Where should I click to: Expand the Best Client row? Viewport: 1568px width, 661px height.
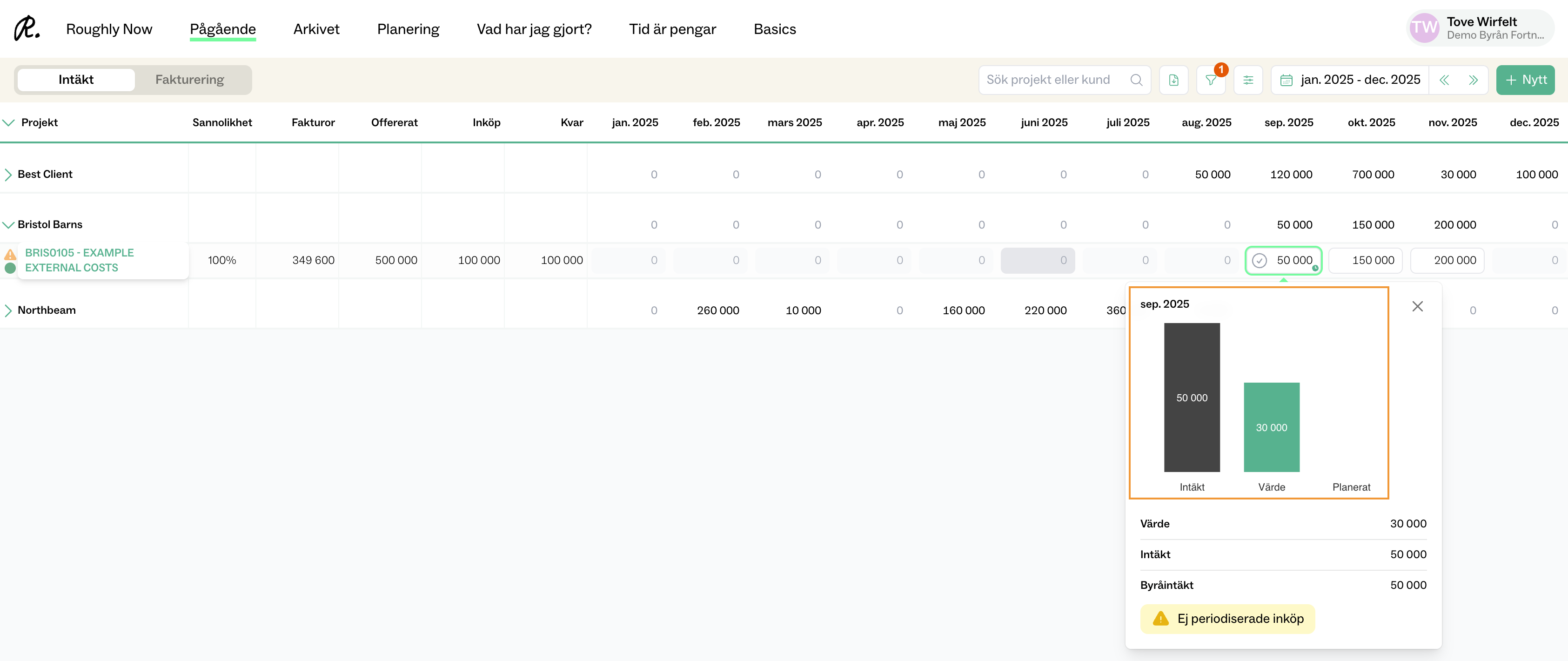coord(8,174)
